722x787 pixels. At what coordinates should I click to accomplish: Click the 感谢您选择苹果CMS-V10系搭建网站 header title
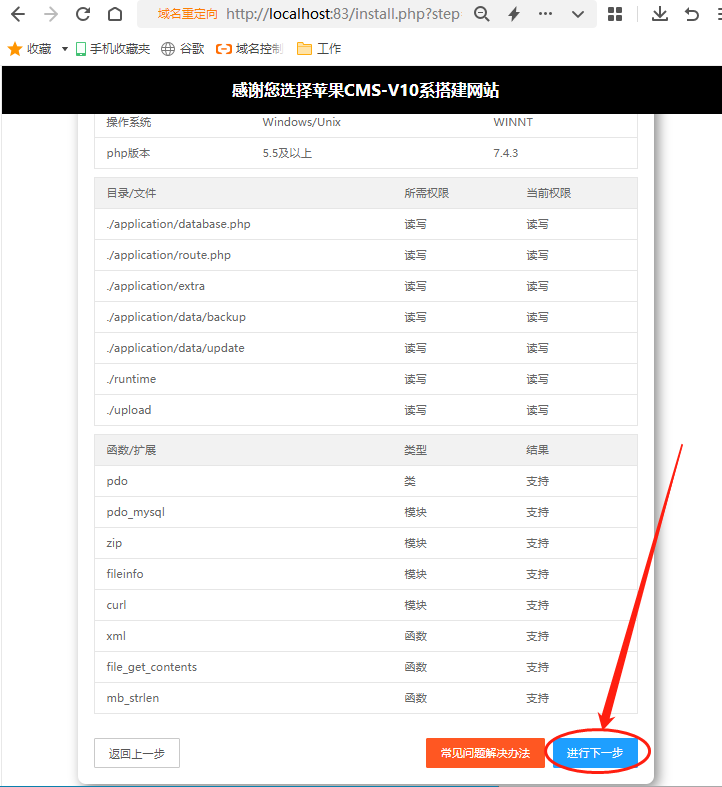point(365,90)
